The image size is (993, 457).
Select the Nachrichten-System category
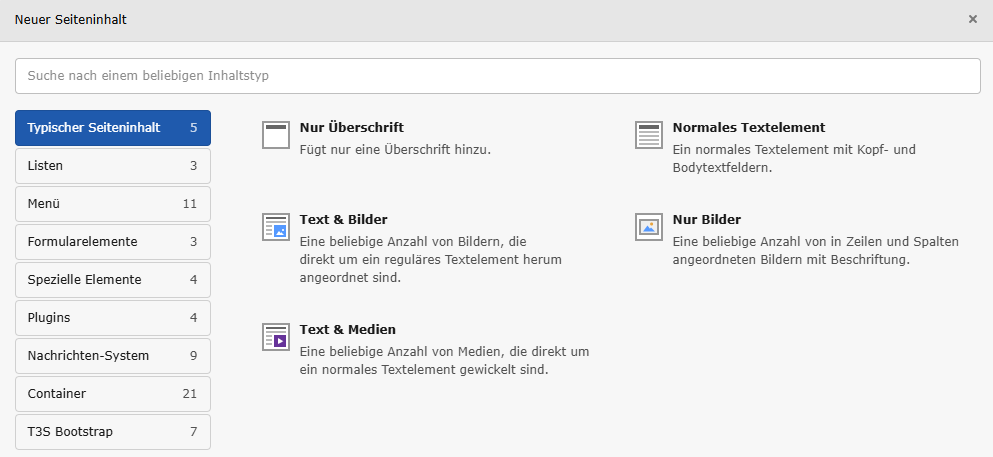[113, 356]
